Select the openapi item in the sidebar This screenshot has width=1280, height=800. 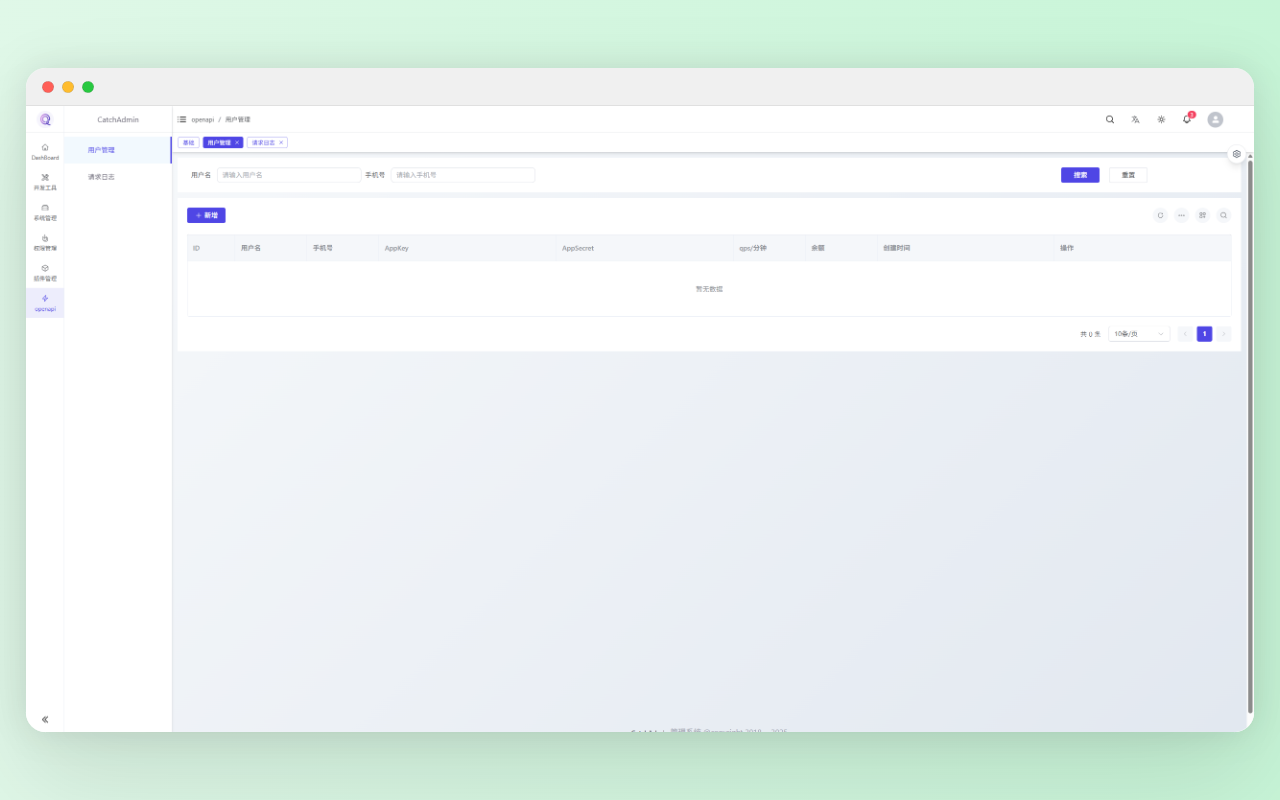tap(45, 302)
